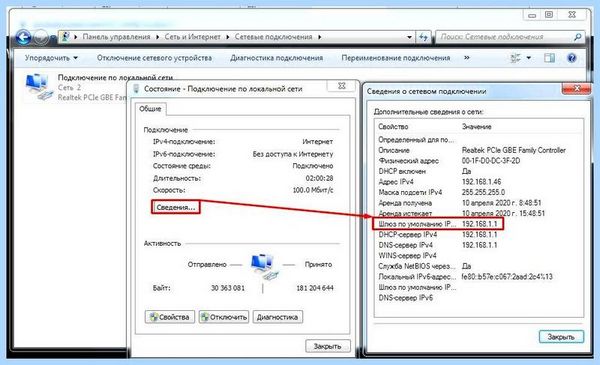Click the change view icon

[516, 58]
